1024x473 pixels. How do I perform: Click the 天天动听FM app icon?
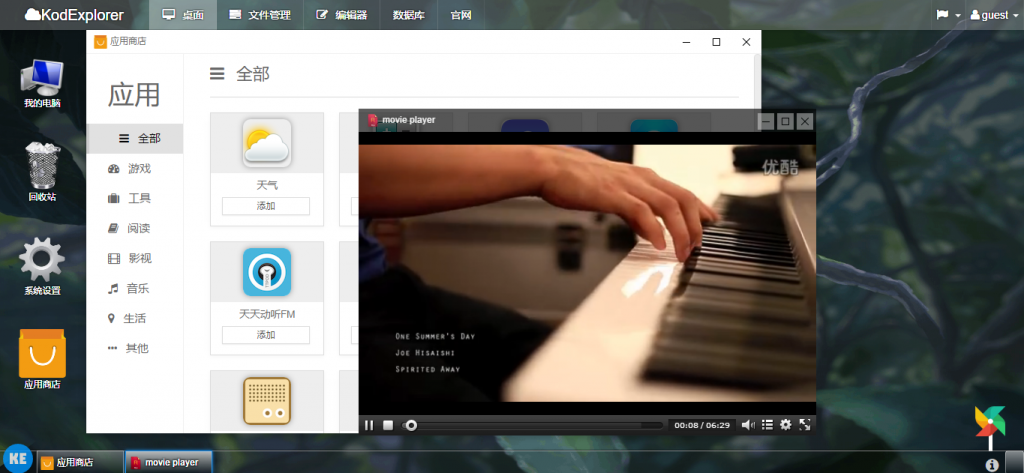point(267,272)
